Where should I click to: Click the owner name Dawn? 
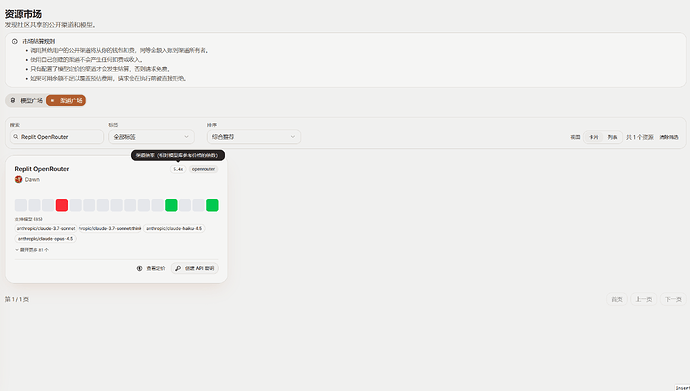[32, 179]
